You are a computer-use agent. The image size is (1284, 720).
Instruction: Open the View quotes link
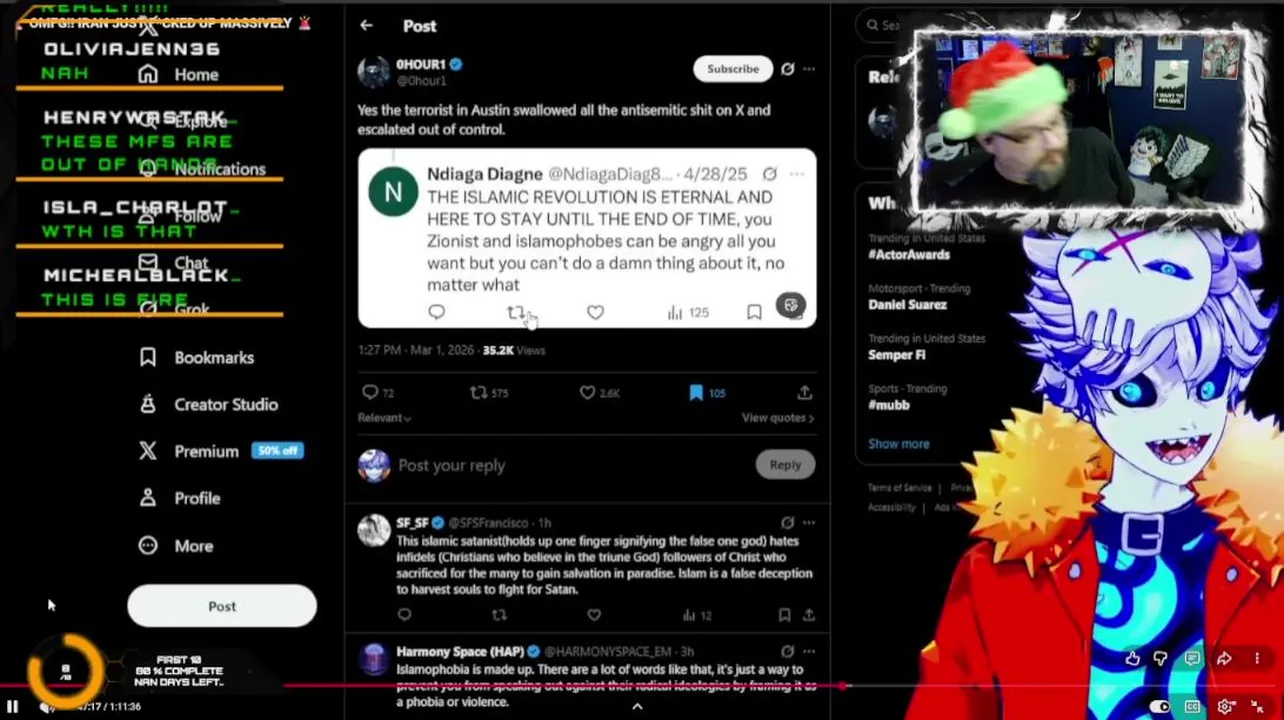pos(778,418)
